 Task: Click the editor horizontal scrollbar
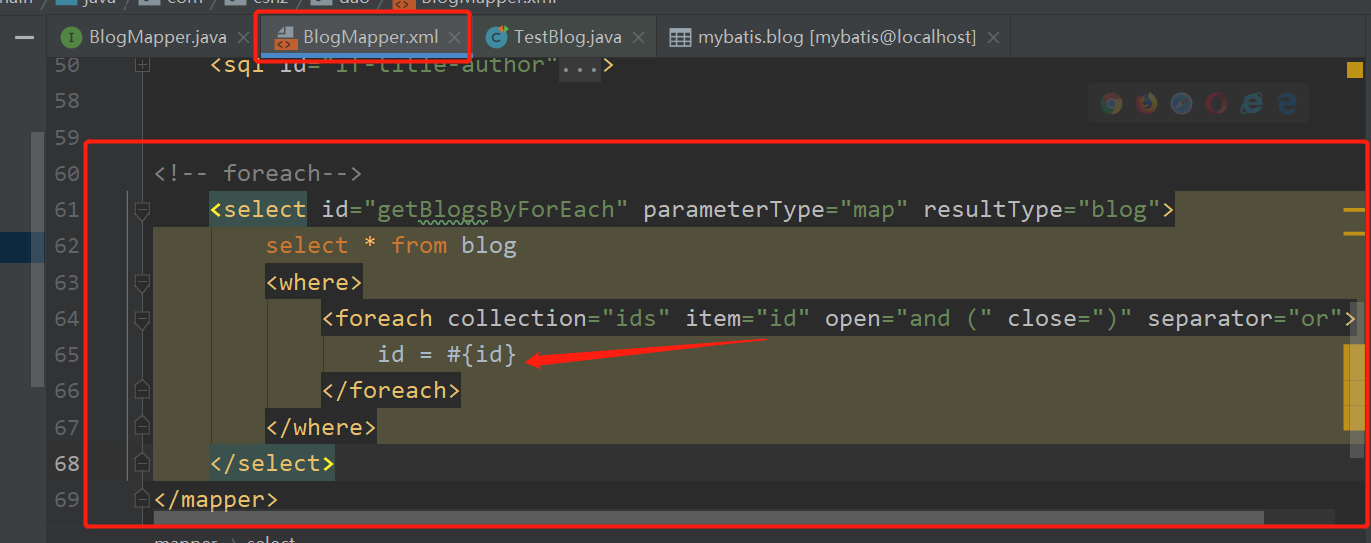(x=708, y=517)
